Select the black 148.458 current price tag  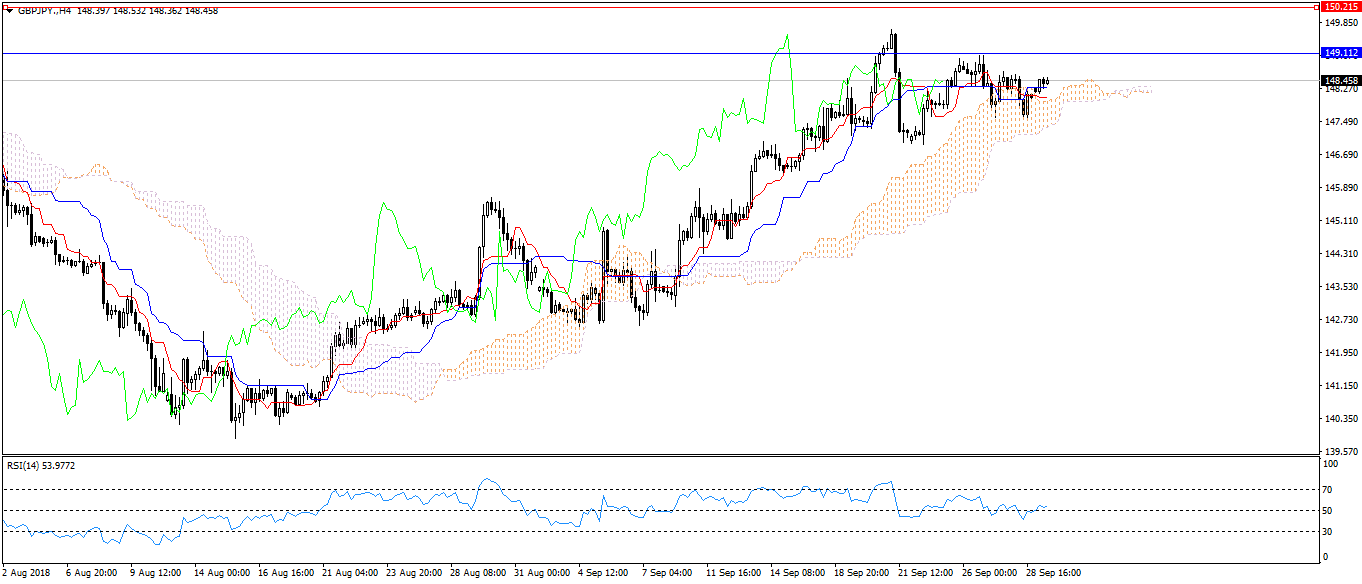1341,80
